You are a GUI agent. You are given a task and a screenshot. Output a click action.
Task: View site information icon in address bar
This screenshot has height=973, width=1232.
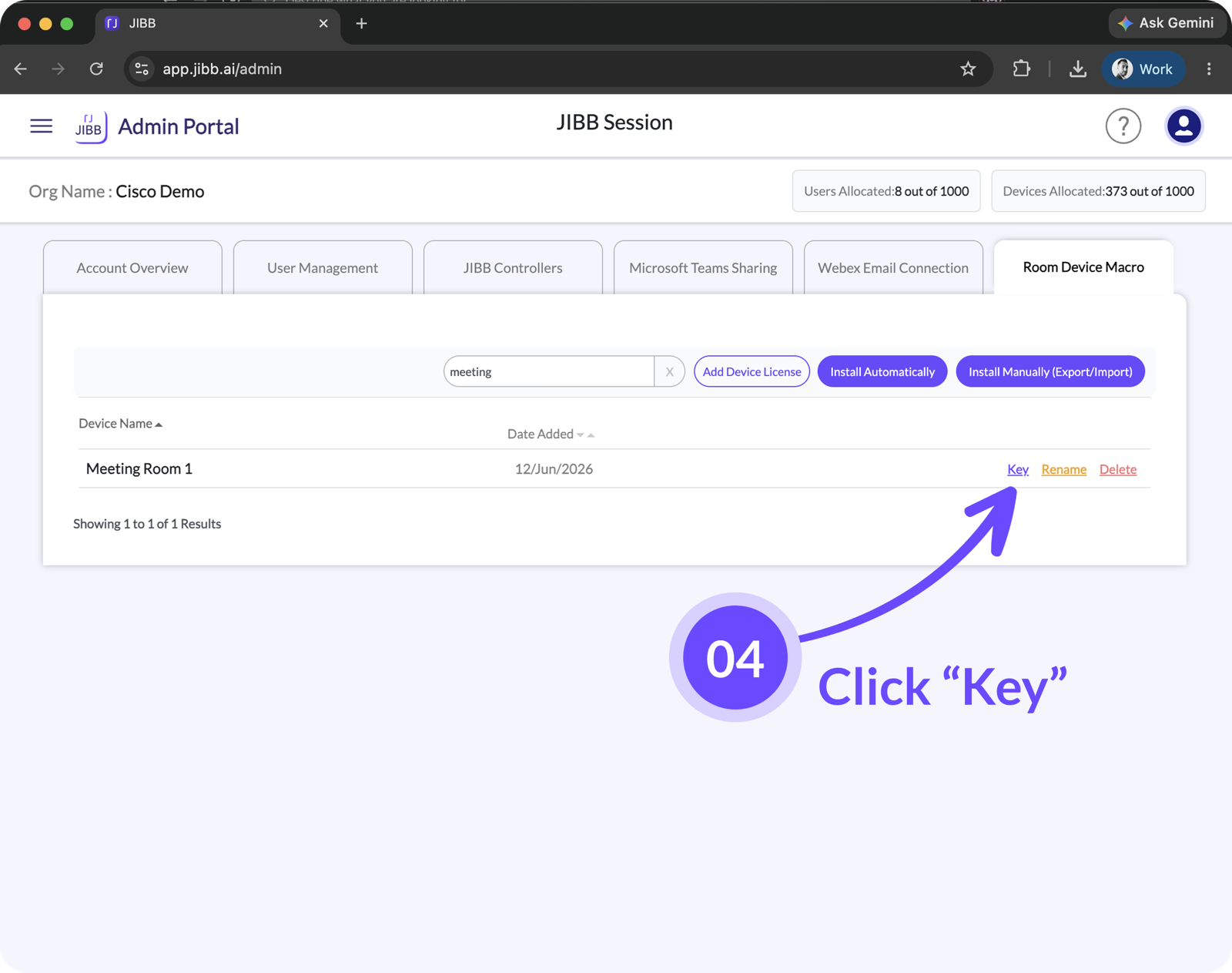pyautogui.click(x=142, y=69)
